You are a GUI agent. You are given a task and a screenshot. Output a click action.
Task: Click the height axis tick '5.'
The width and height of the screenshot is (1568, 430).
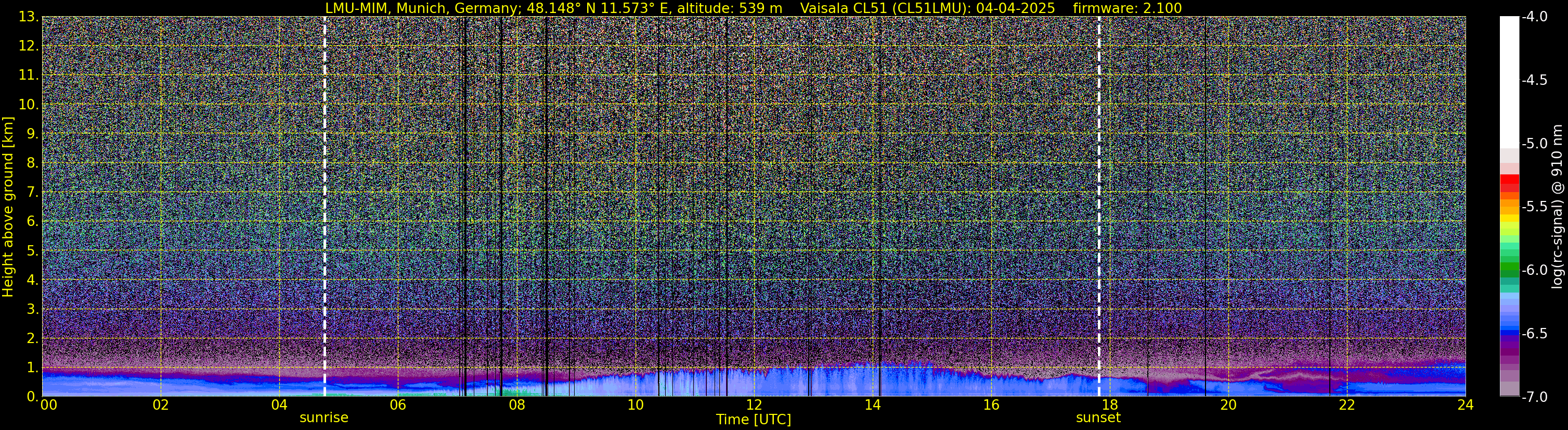click(33, 251)
